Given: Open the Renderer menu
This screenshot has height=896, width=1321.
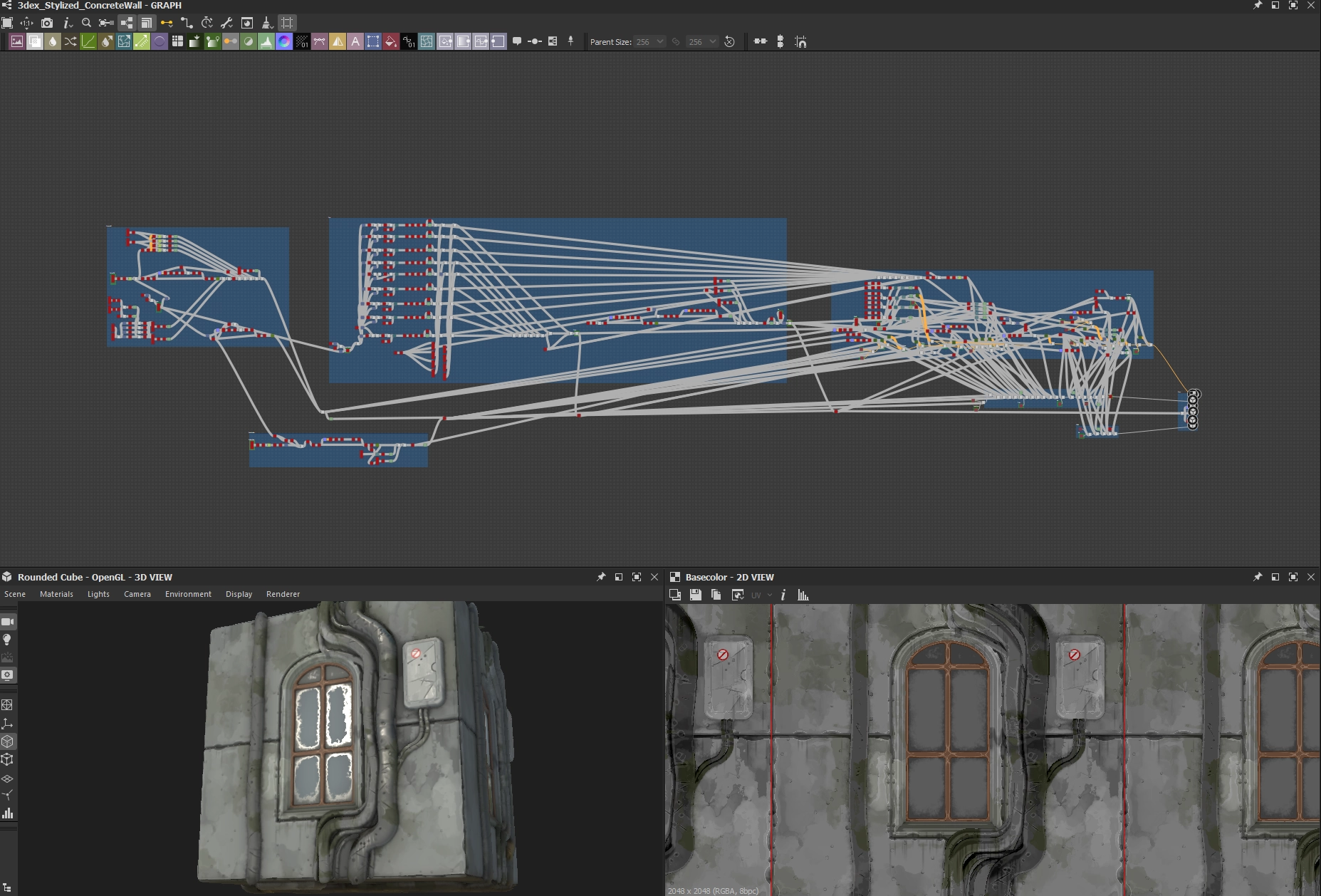Looking at the screenshot, I should pyautogui.click(x=283, y=594).
